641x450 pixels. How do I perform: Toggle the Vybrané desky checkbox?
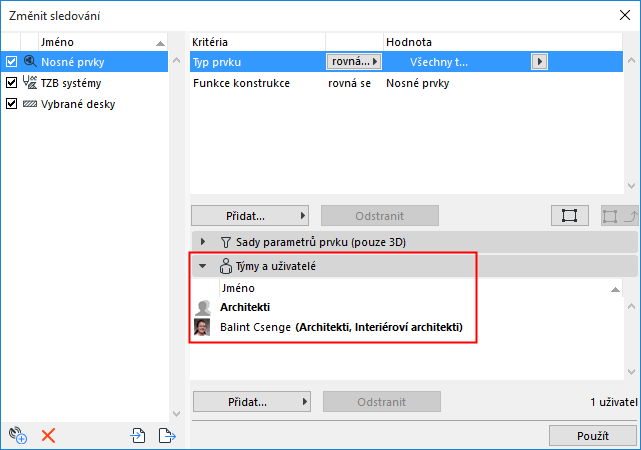pyautogui.click(x=11, y=104)
